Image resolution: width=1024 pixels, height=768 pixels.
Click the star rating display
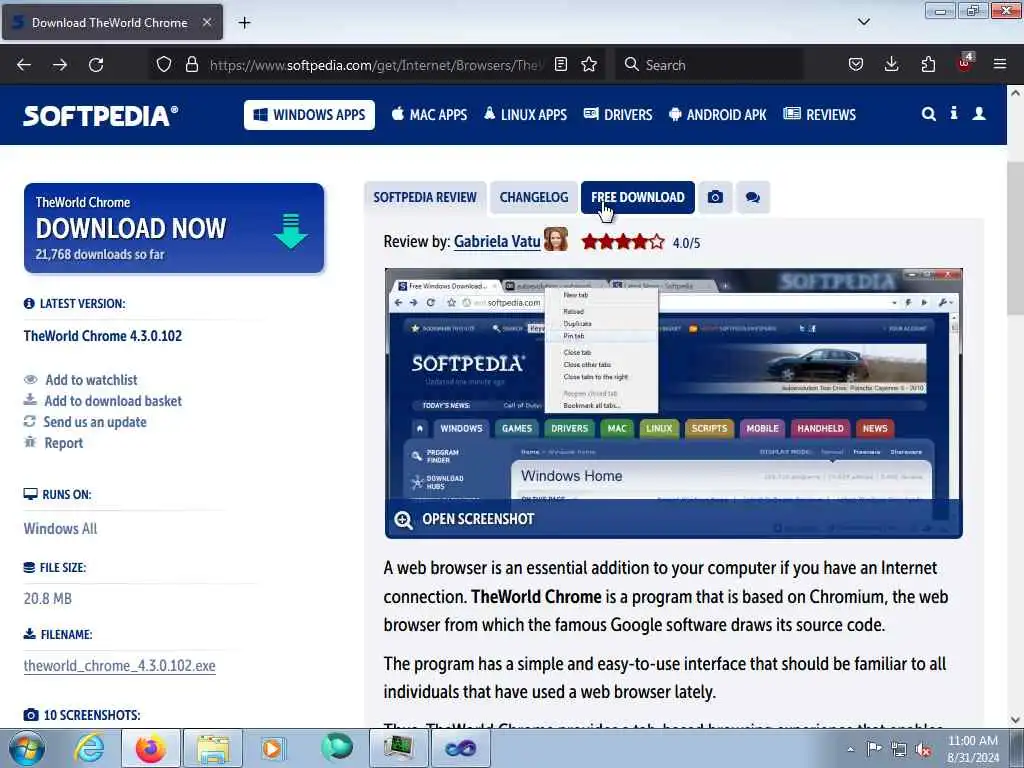(623, 242)
